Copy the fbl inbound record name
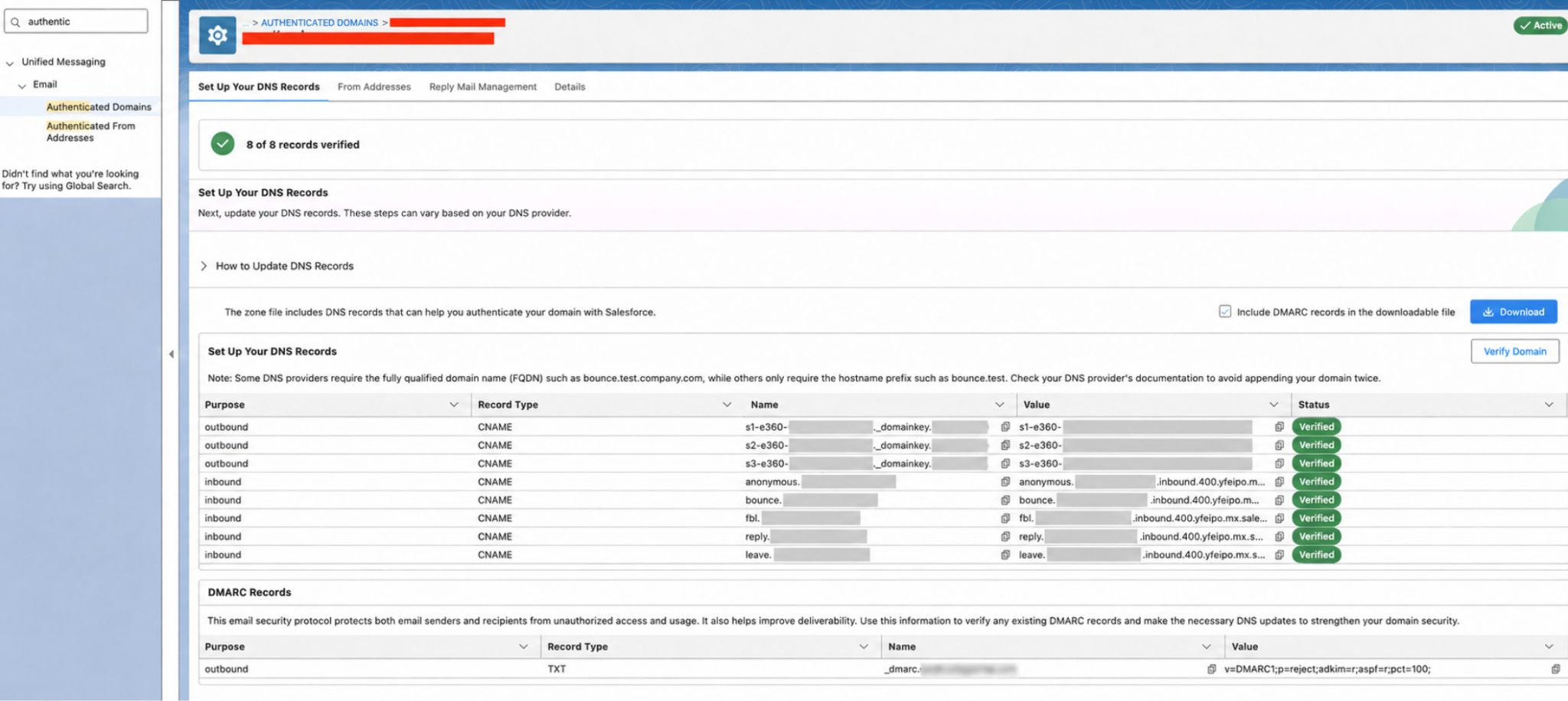 tap(1005, 519)
